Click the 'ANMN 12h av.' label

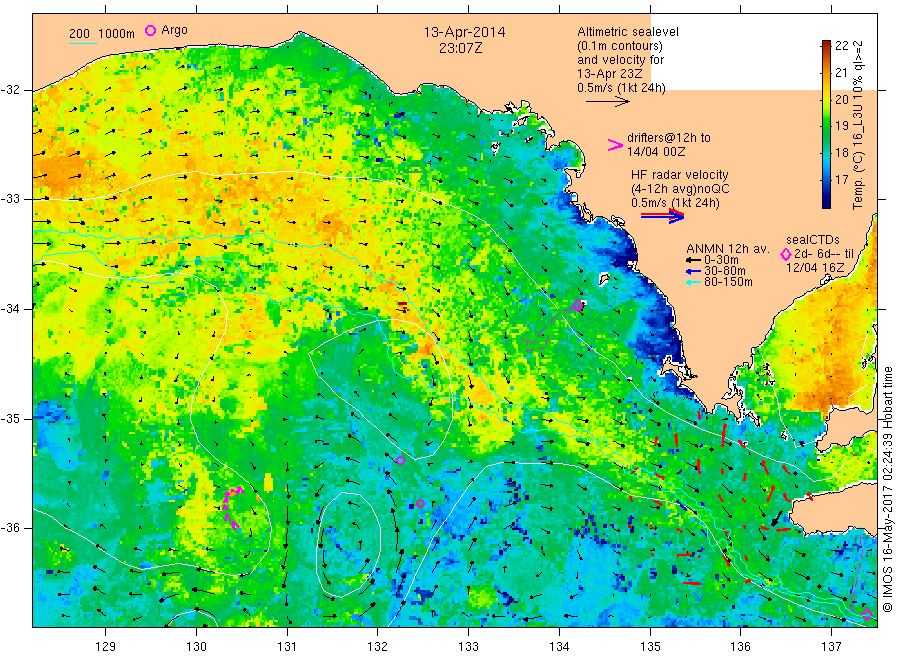pyautogui.click(x=727, y=249)
